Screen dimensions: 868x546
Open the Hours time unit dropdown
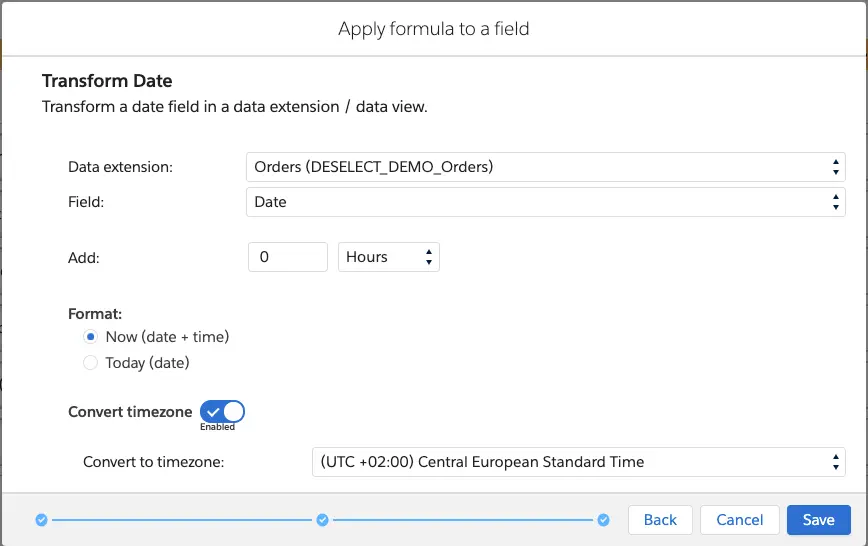coord(388,257)
